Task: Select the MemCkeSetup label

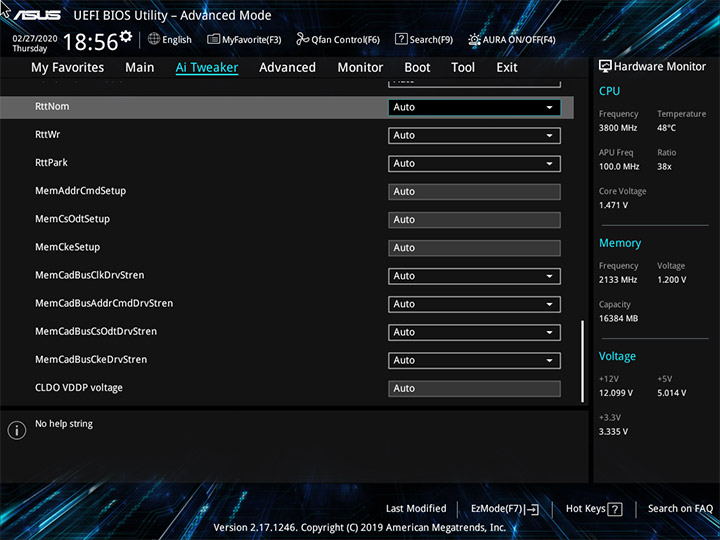Action: pyautogui.click(x=67, y=247)
